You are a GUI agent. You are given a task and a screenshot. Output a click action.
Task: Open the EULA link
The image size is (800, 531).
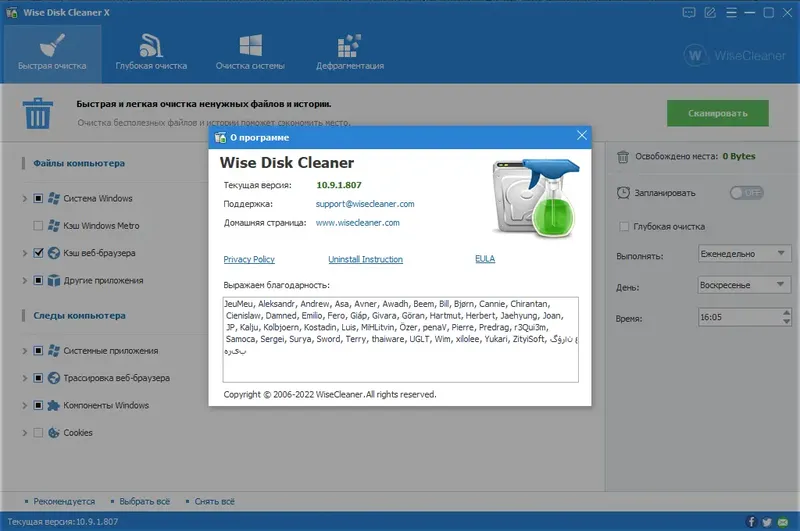pos(485,259)
